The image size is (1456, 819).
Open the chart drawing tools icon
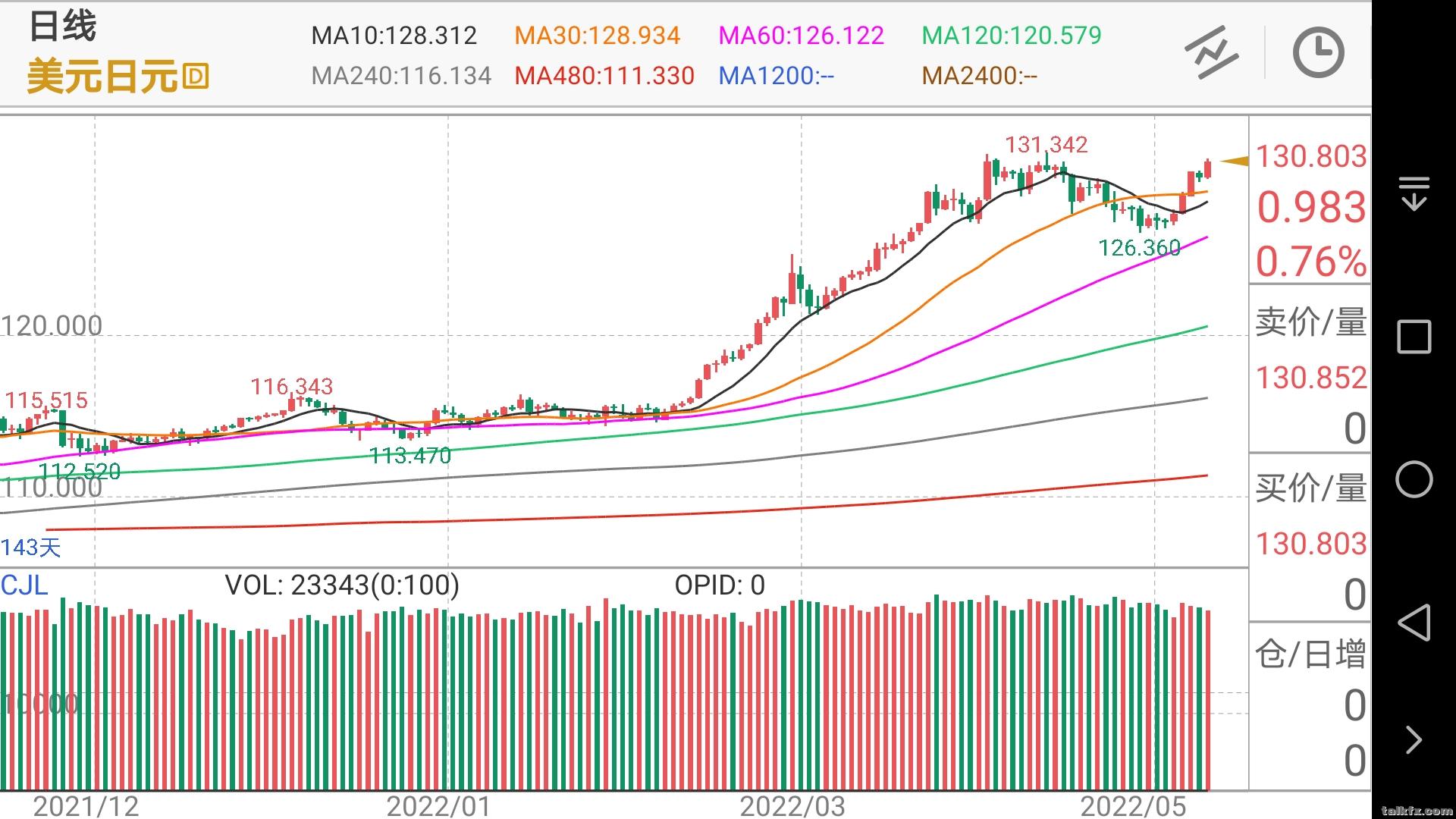(x=1211, y=52)
